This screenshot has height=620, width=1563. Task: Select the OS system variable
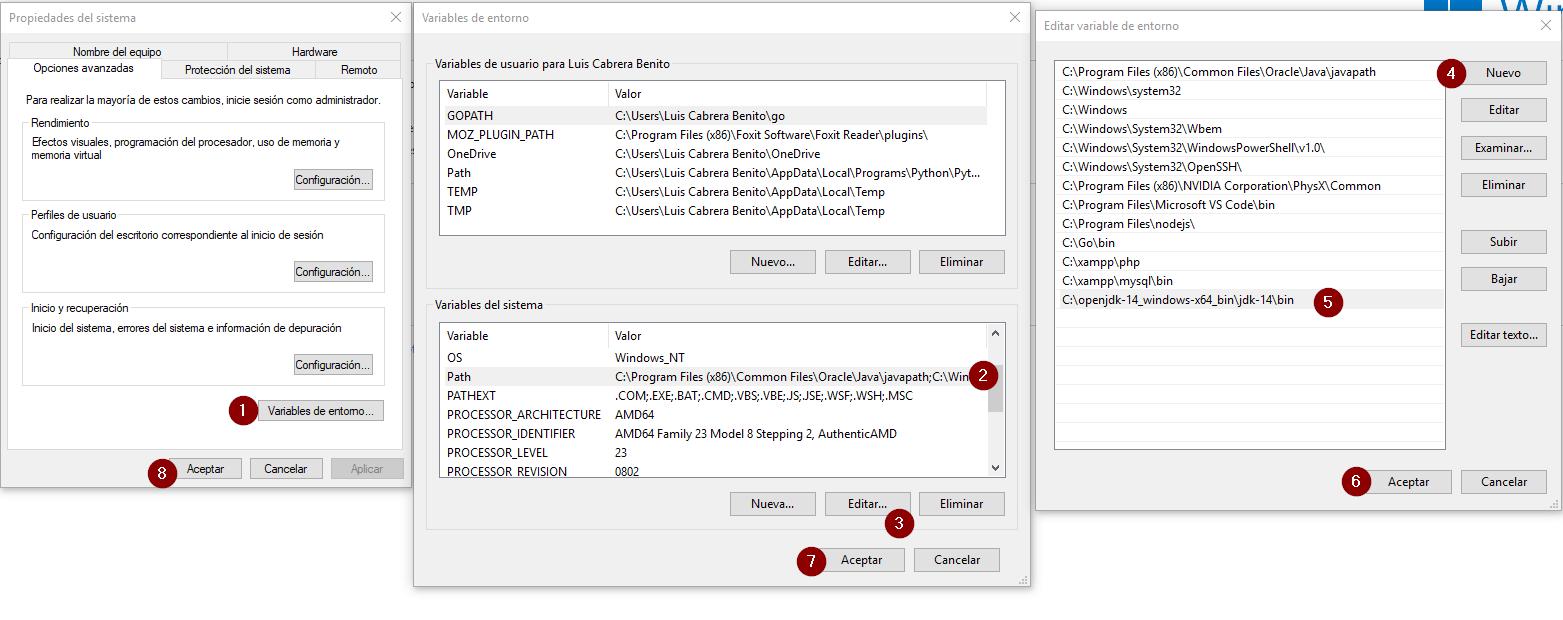713,358
